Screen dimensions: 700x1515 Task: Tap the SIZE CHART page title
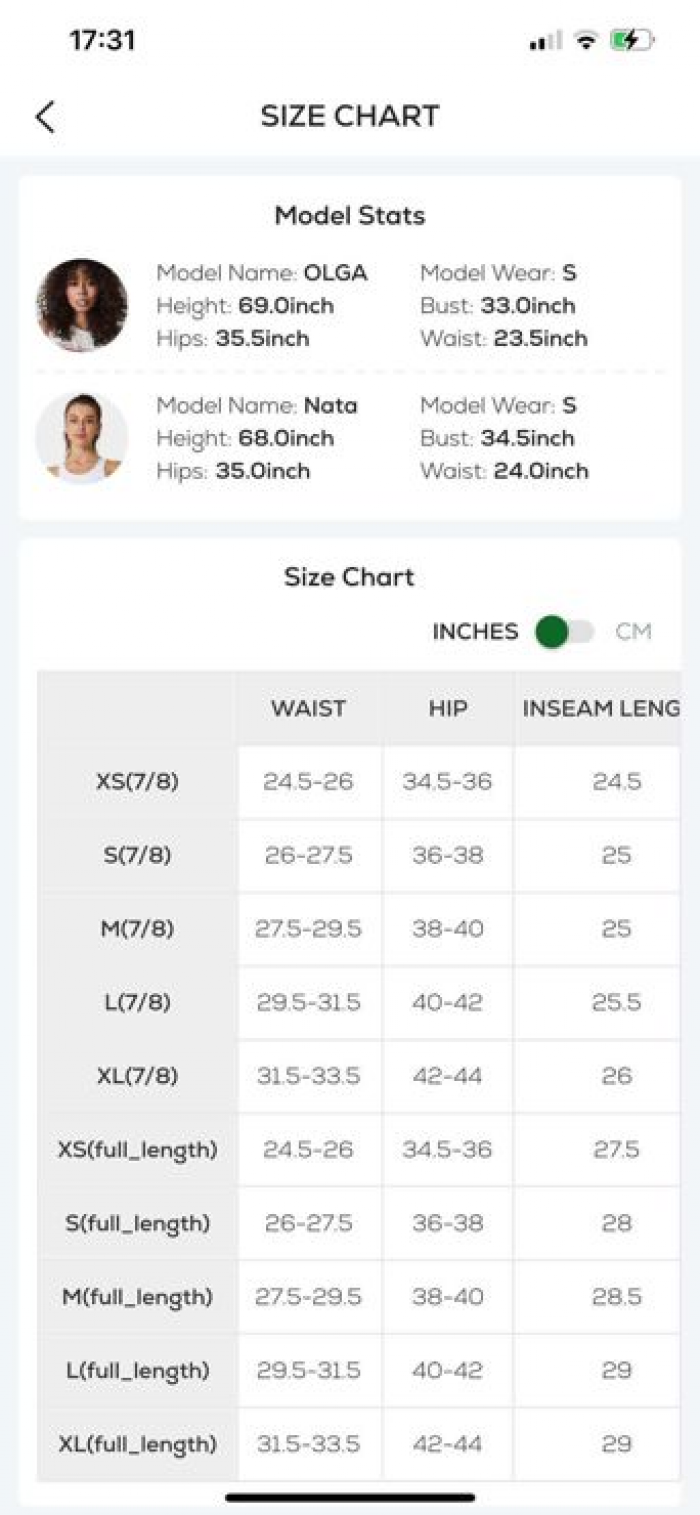click(350, 116)
